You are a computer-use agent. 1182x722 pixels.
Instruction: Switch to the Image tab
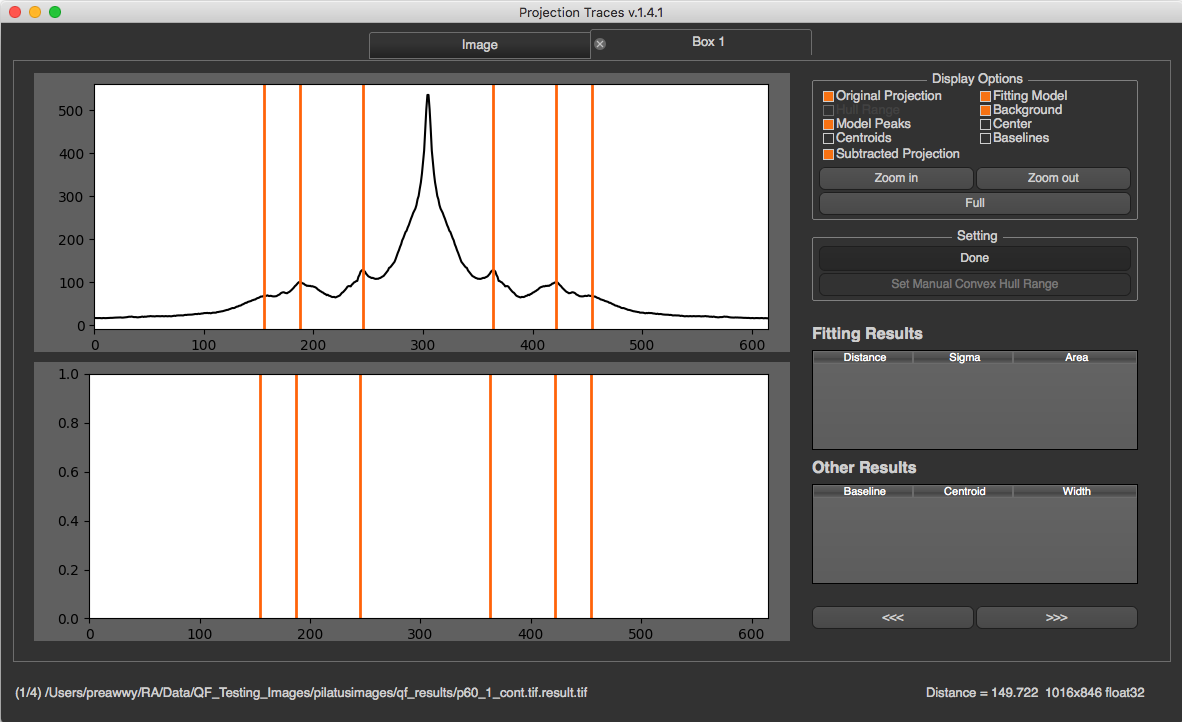coord(479,44)
